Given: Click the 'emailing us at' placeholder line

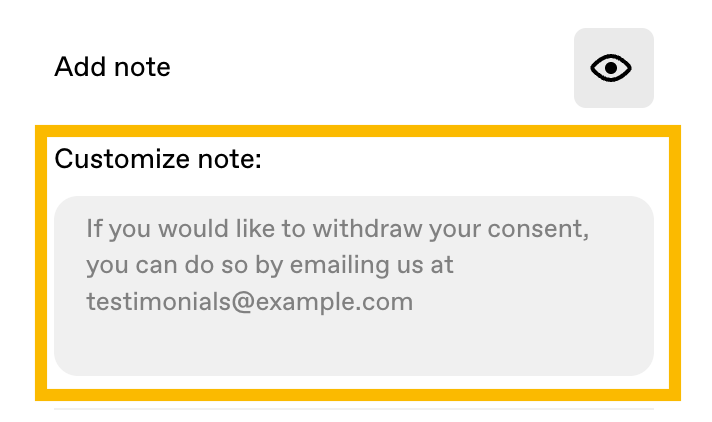Looking at the screenshot, I should pos(270,265).
